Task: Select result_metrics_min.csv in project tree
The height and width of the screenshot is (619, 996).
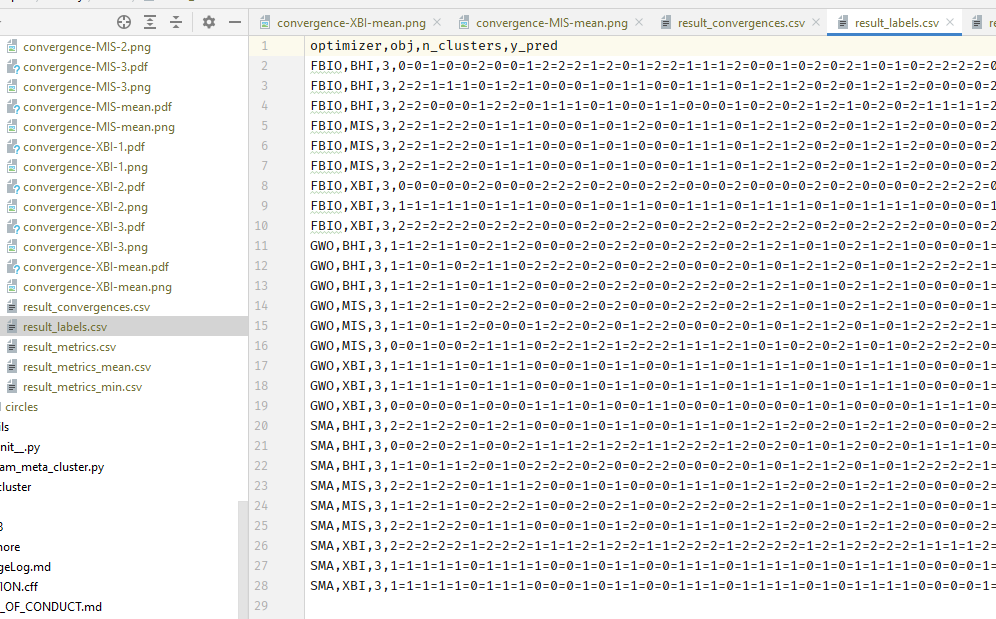Action: (x=83, y=387)
